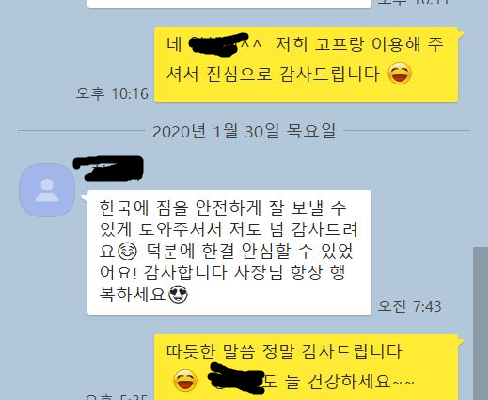
Task: Select the yellow message 따뜻한 말씀 정말 감사드립니다
Action: click(306, 367)
